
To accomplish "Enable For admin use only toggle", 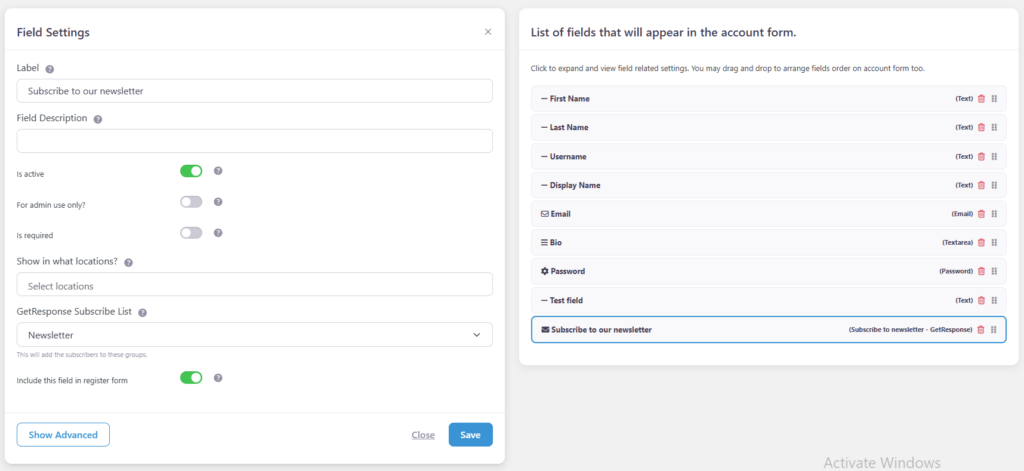I will click(191, 202).
